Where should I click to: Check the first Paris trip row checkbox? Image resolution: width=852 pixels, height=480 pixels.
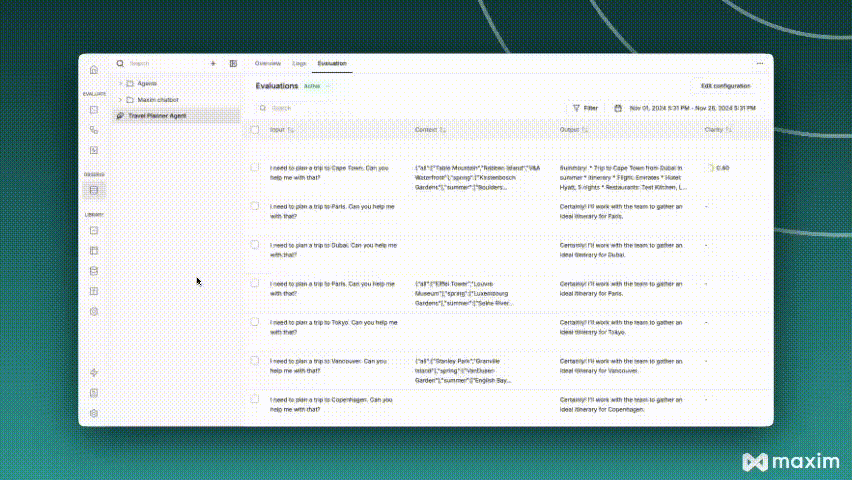point(255,206)
